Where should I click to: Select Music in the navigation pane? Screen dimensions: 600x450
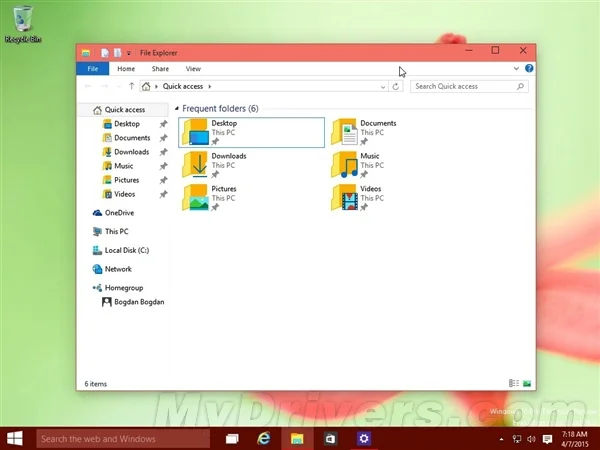click(x=123, y=166)
